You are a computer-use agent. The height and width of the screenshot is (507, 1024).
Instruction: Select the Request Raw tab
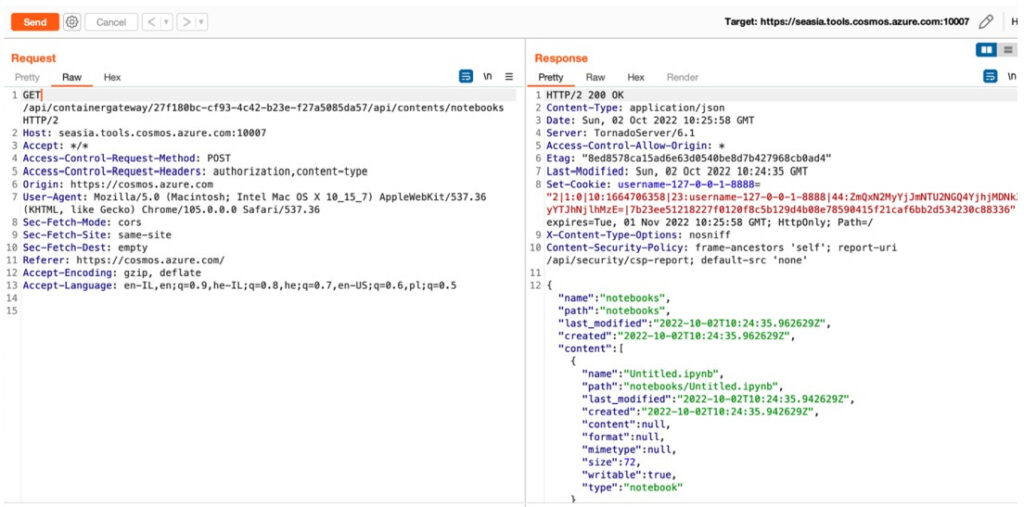(72, 77)
